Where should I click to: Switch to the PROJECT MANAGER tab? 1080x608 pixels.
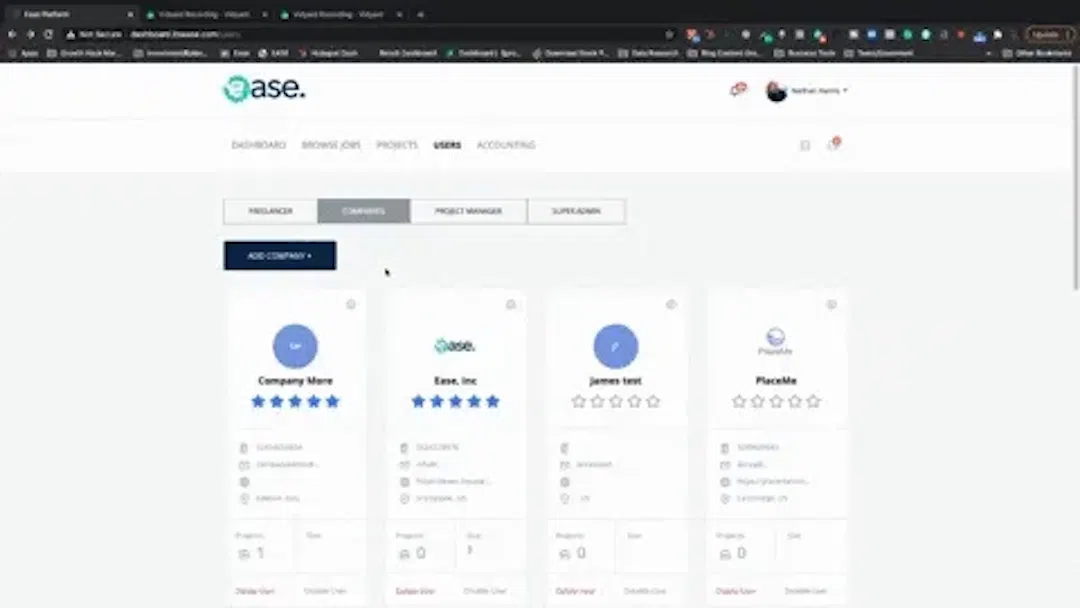pos(468,211)
